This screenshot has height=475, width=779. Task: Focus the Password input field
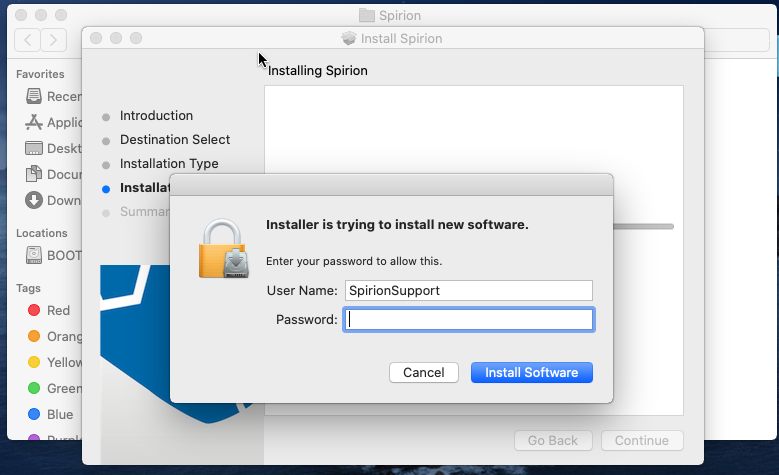[468, 319]
